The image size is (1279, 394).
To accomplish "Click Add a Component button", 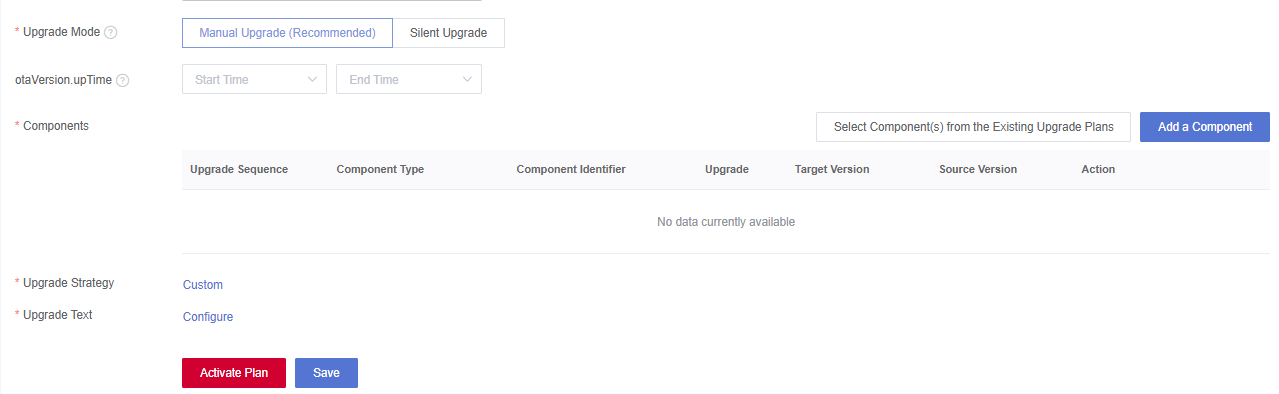I will (1205, 127).
